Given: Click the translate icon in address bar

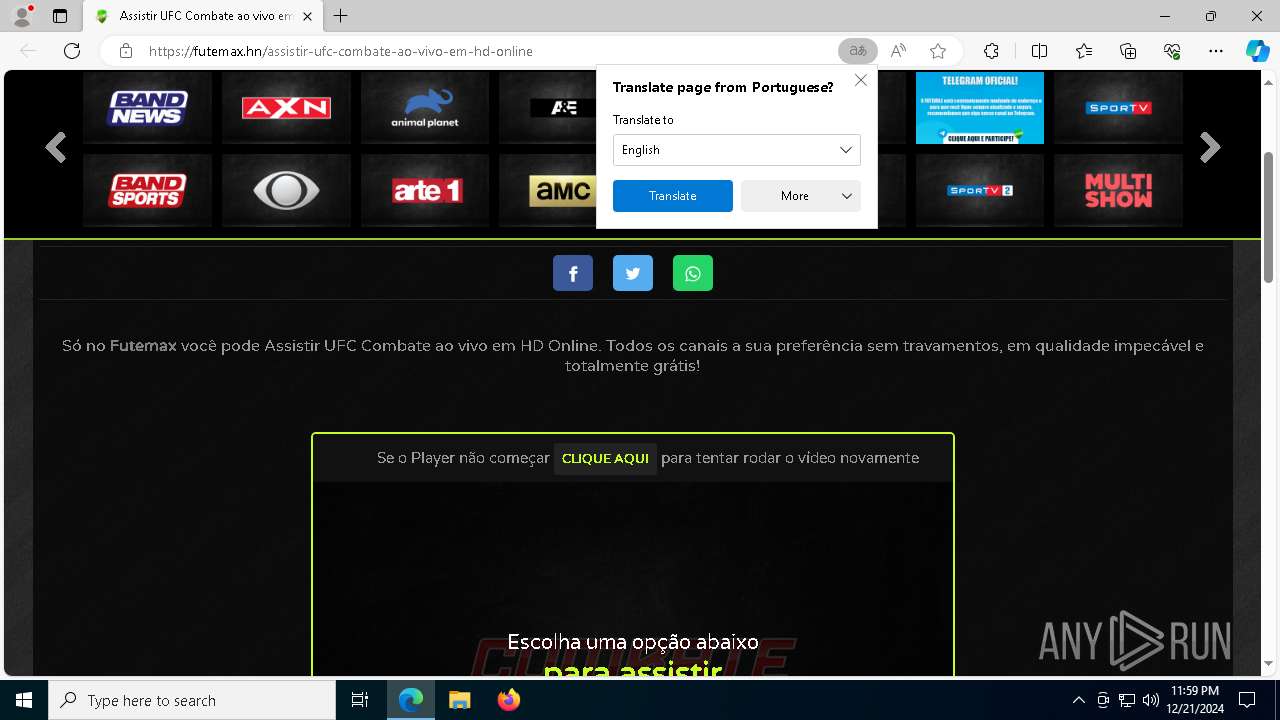Looking at the screenshot, I should click(x=858, y=51).
